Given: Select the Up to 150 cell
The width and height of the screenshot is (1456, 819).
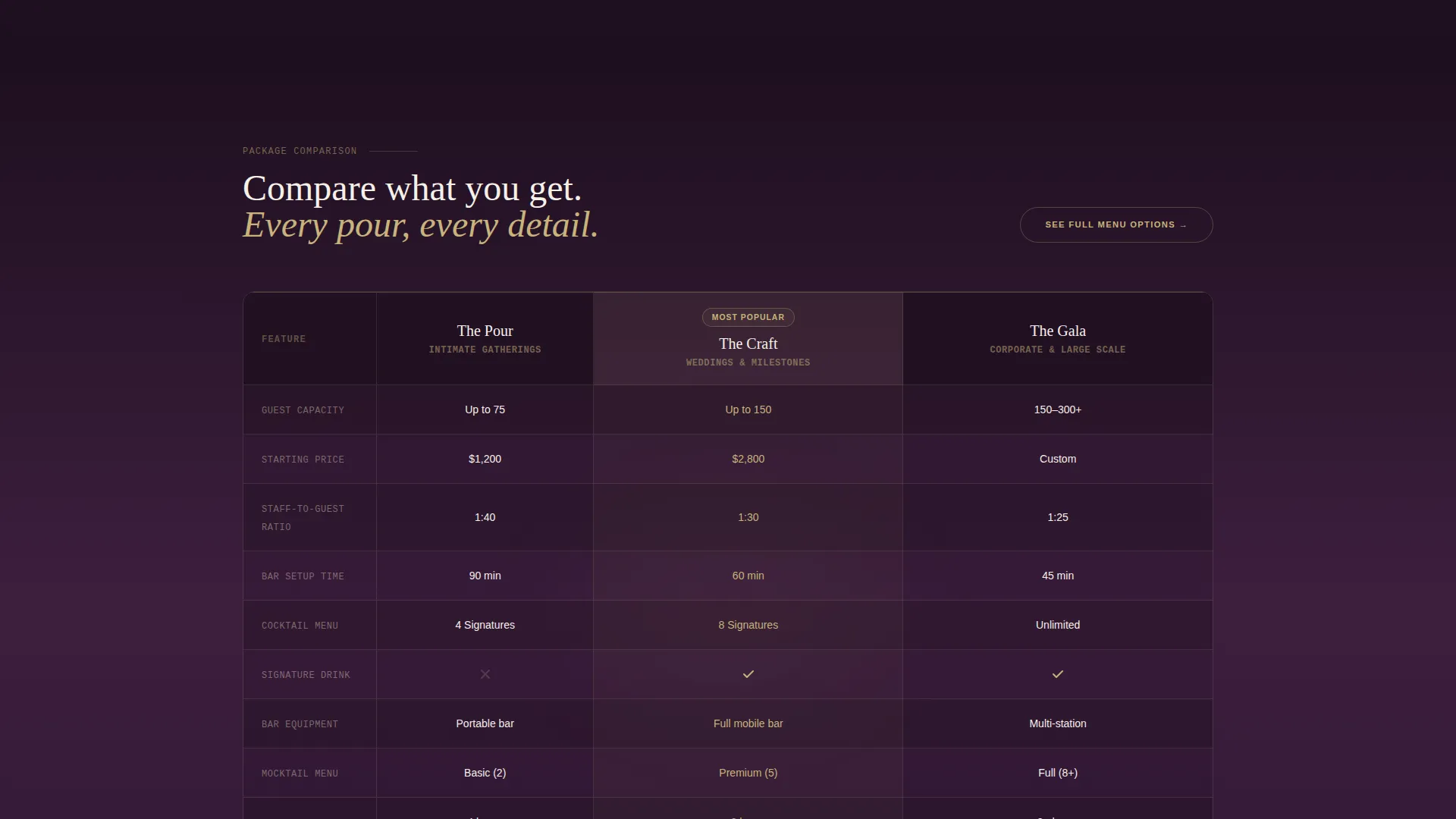Looking at the screenshot, I should pos(748,409).
